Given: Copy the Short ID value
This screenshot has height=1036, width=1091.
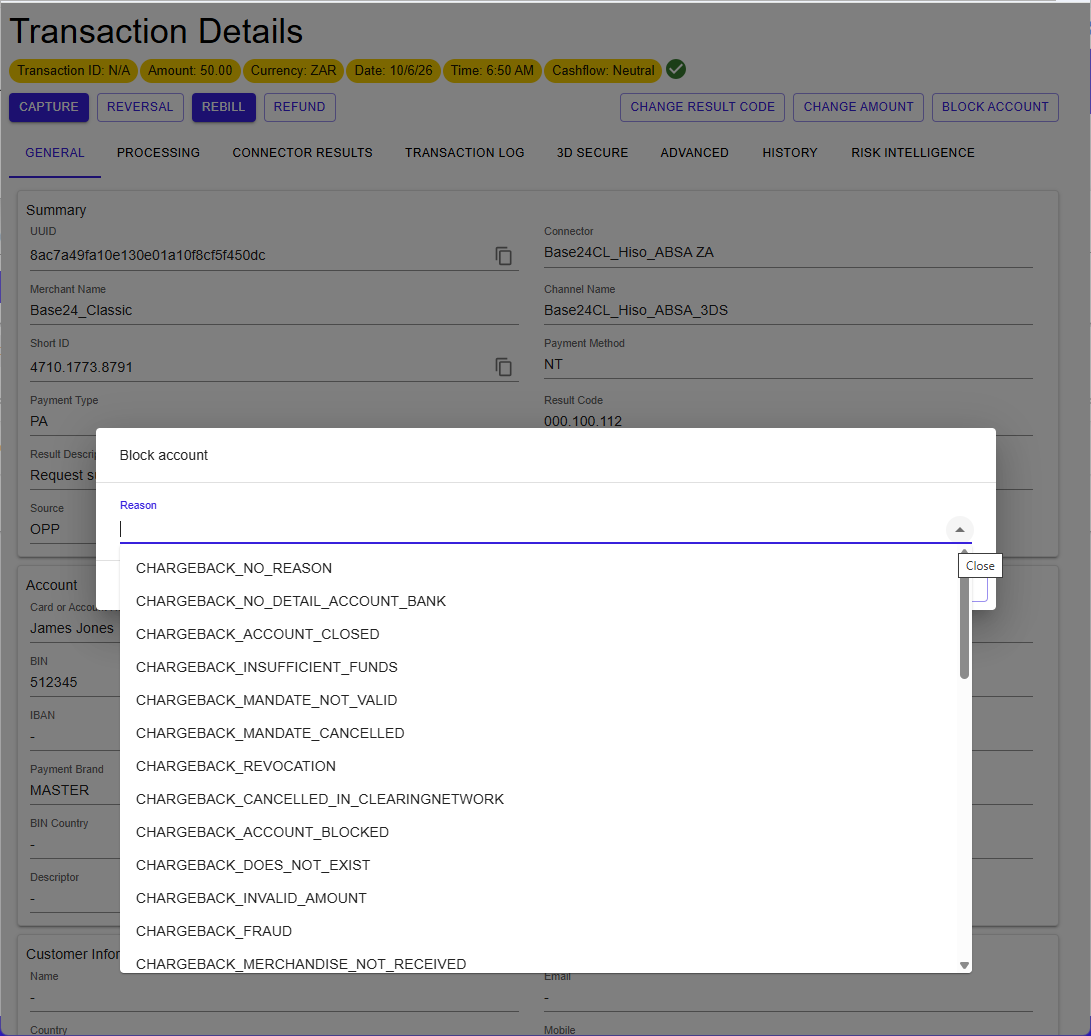Looking at the screenshot, I should pyautogui.click(x=504, y=367).
